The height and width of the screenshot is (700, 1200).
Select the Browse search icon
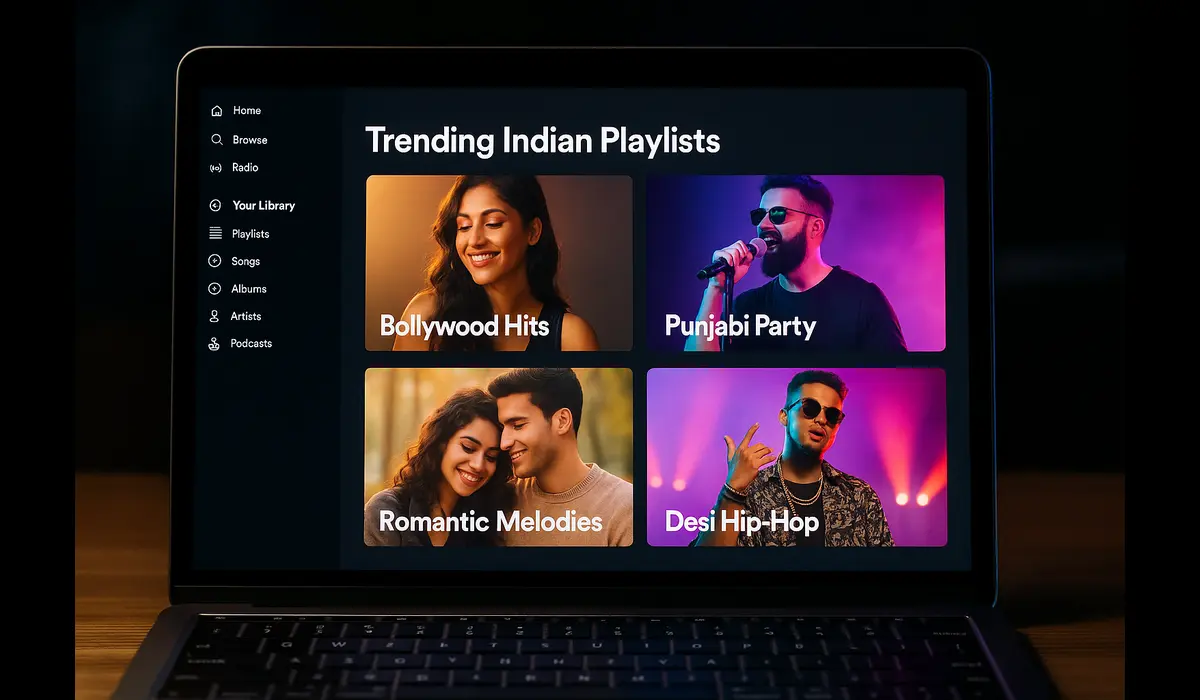click(x=216, y=140)
